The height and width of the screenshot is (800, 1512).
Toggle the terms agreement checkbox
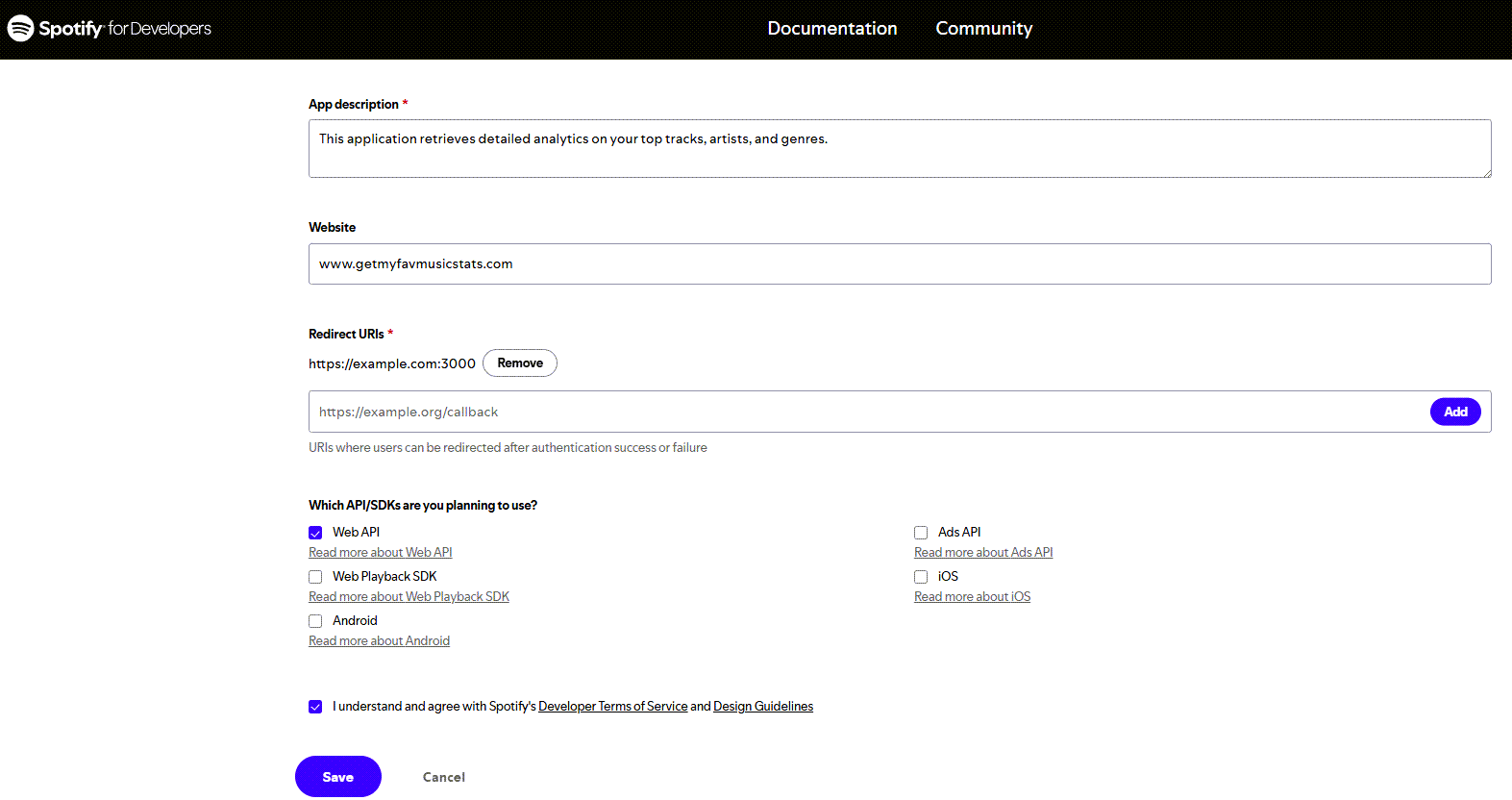pyautogui.click(x=315, y=707)
